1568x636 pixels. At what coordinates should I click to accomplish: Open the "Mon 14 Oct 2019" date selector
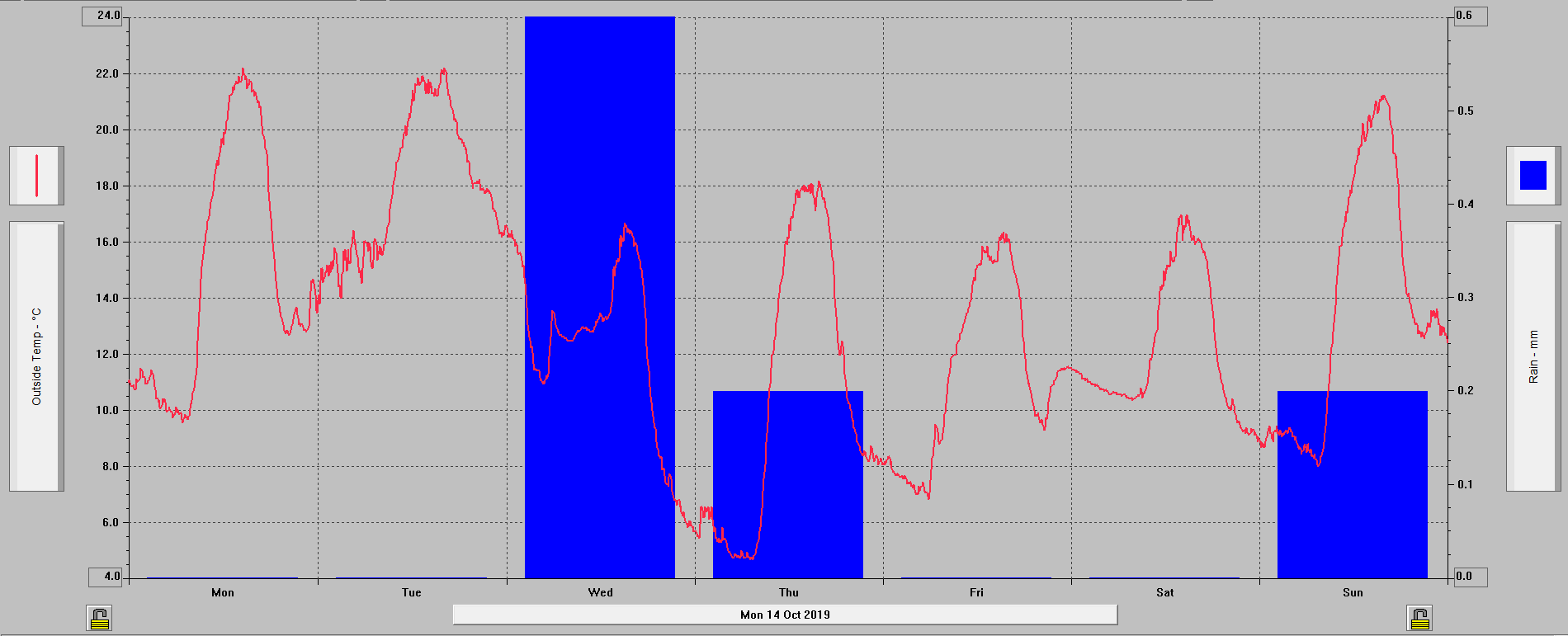tap(785, 615)
